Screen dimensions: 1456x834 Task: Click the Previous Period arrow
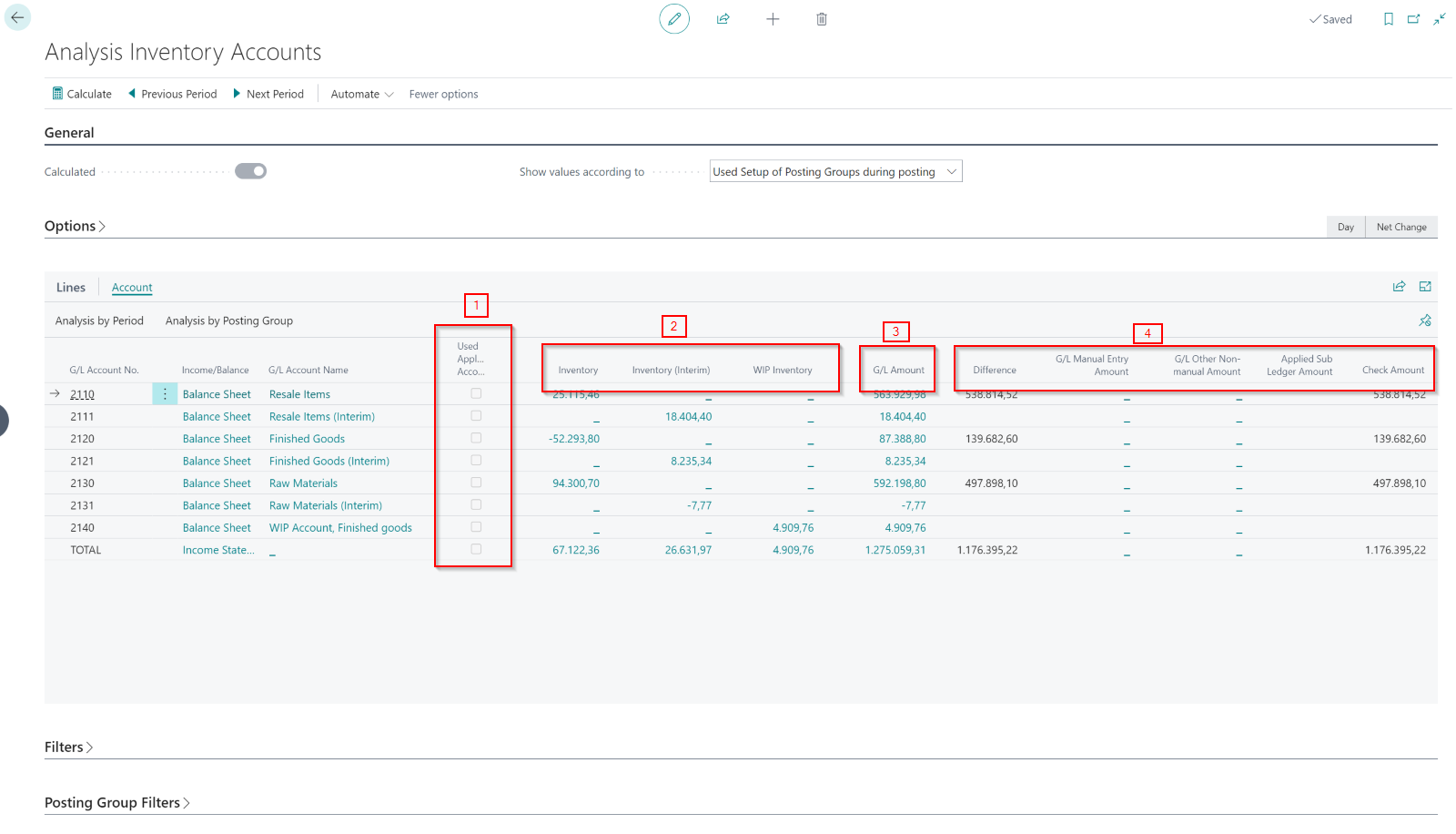coord(132,94)
